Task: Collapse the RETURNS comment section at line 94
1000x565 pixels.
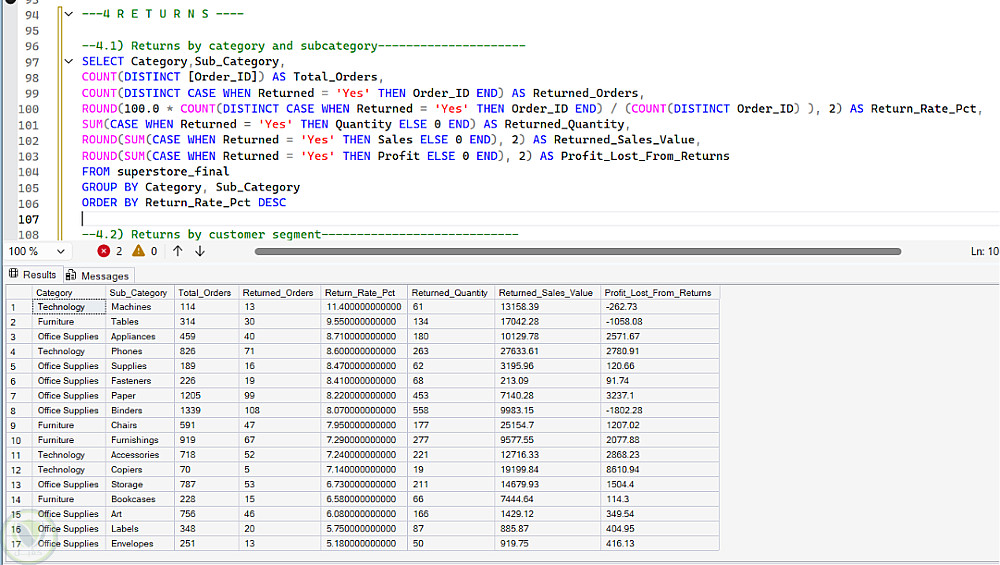Action: [x=69, y=14]
